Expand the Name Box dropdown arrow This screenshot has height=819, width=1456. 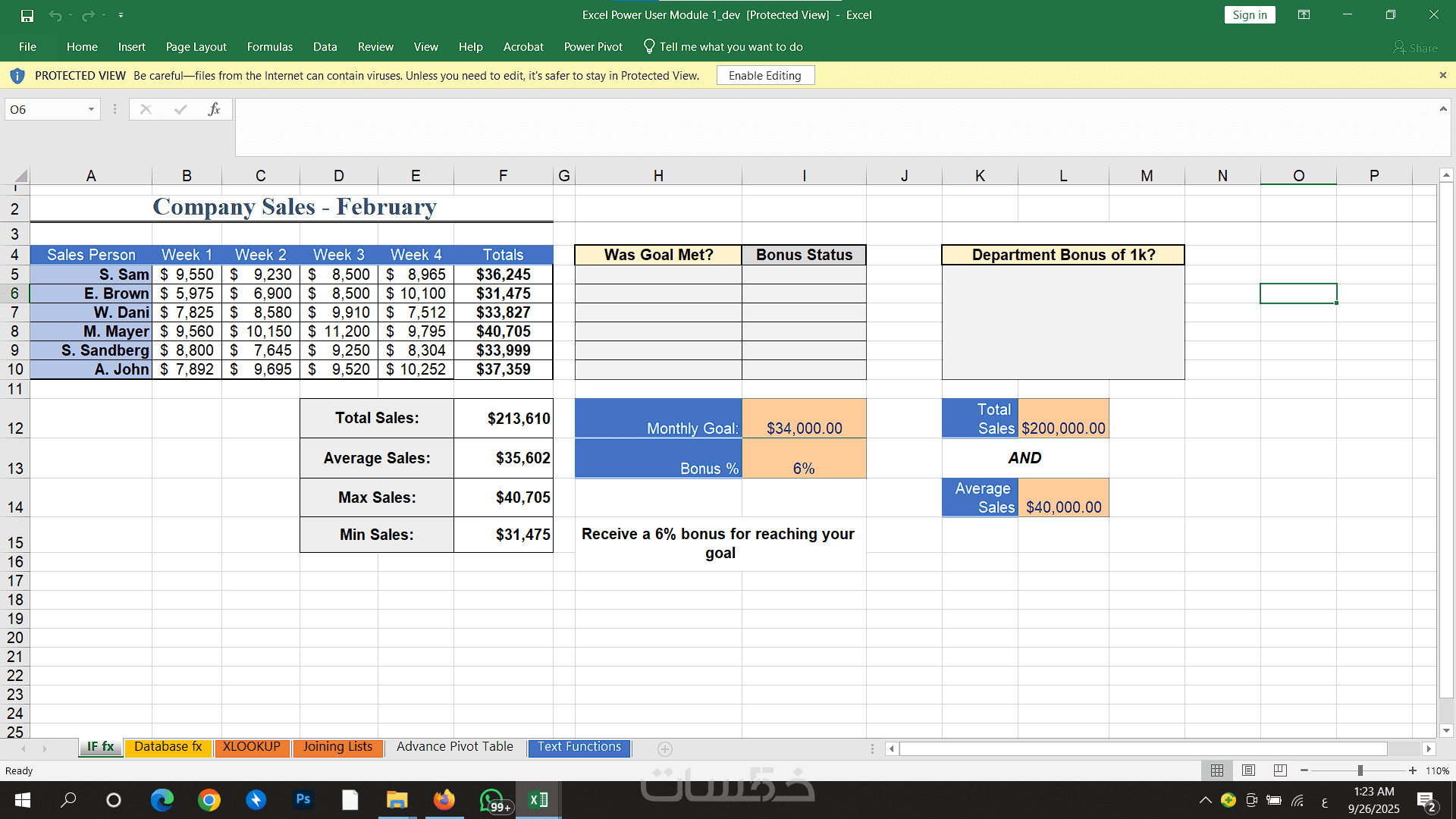(x=91, y=109)
